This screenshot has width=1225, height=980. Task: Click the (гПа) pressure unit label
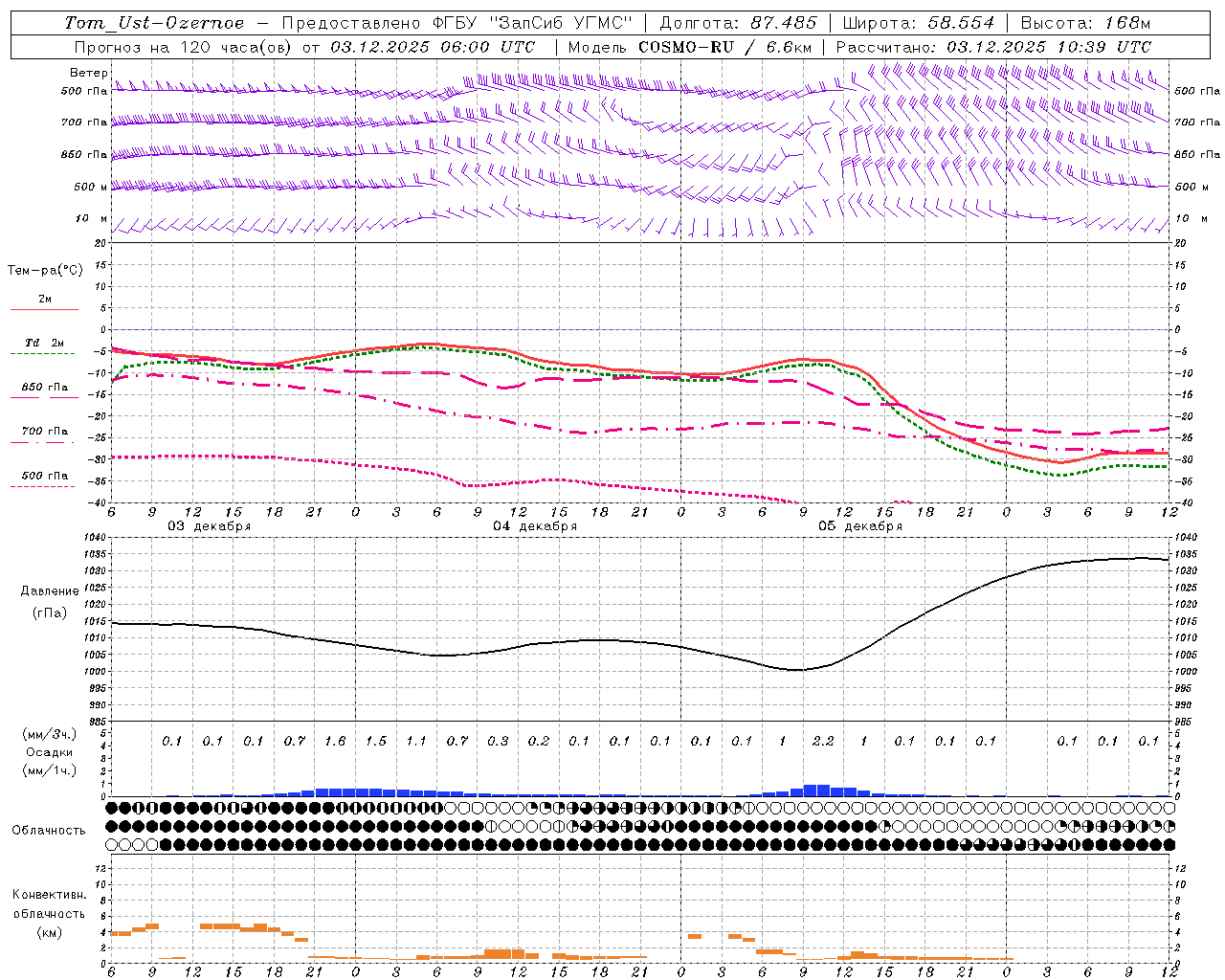coord(50,612)
